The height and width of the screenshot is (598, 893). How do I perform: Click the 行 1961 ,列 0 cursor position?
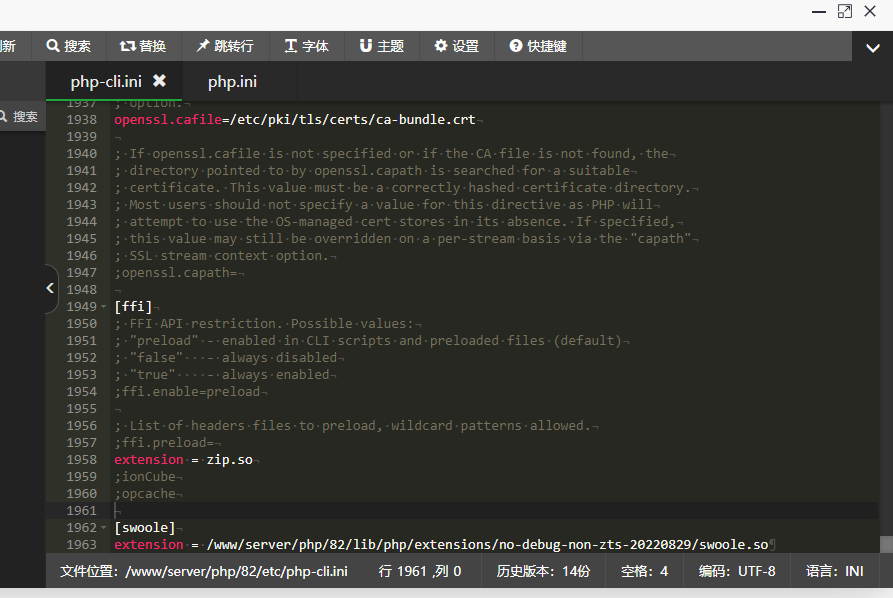pos(420,571)
